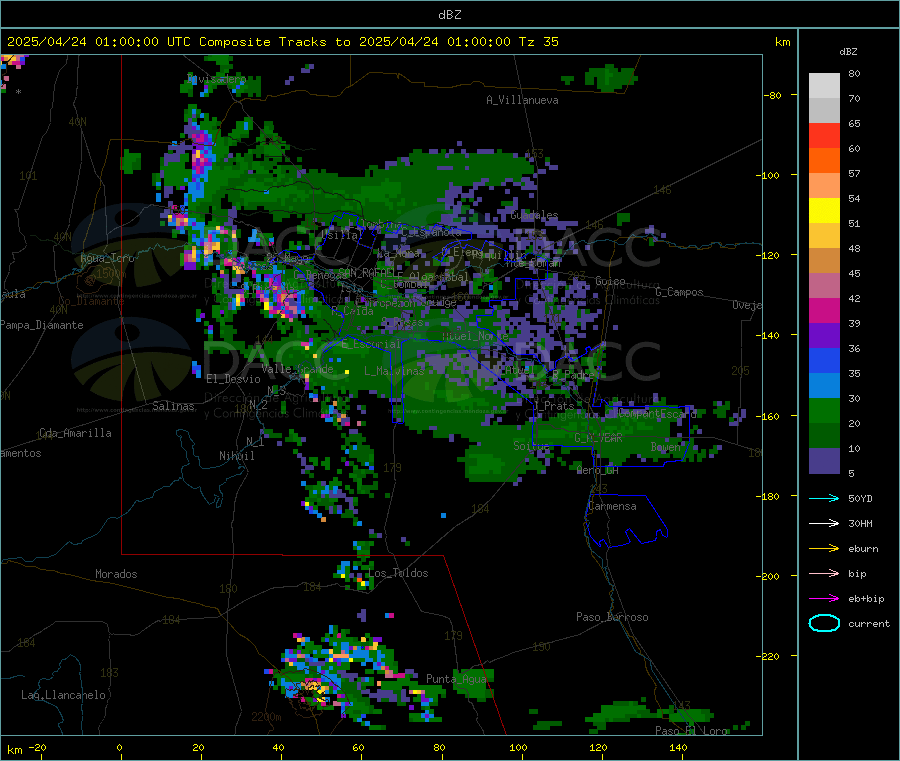The height and width of the screenshot is (761, 900).
Task: Click the yellow eburn arrow in legend
Action: click(x=824, y=549)
